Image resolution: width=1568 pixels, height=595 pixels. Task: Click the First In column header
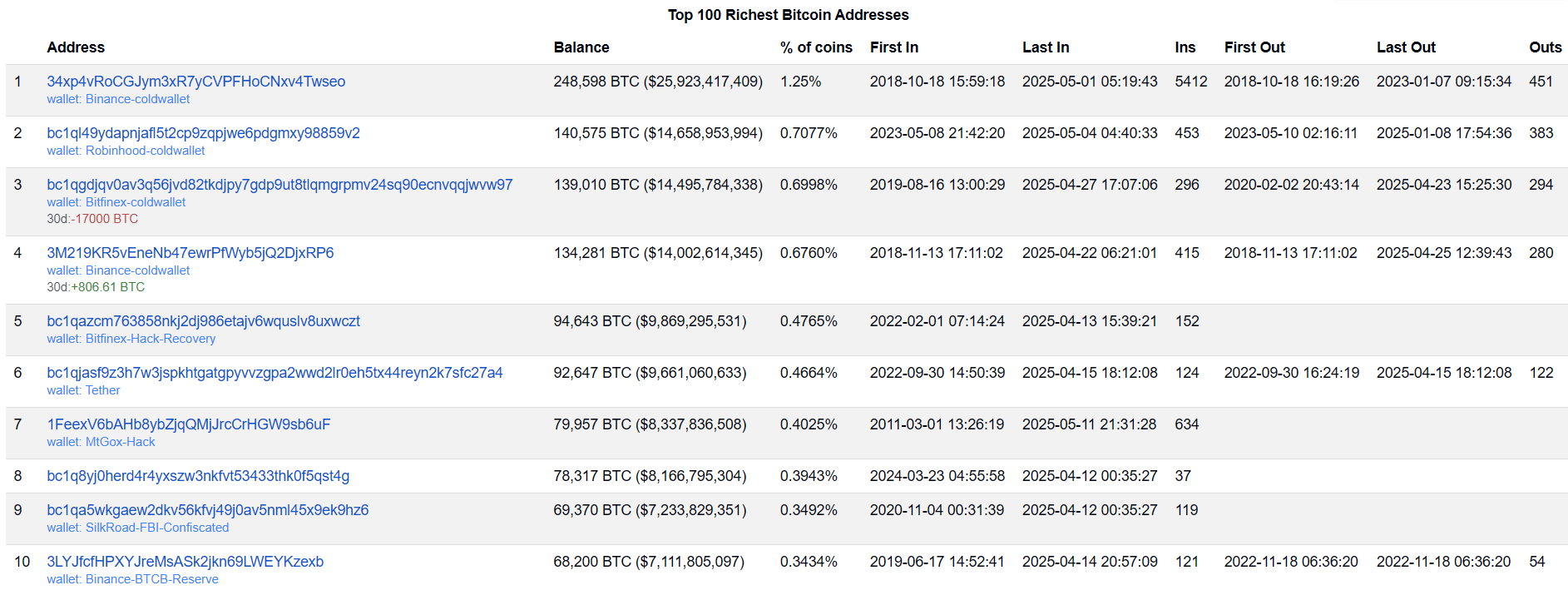pyautogui.click(x=893, y=47)
